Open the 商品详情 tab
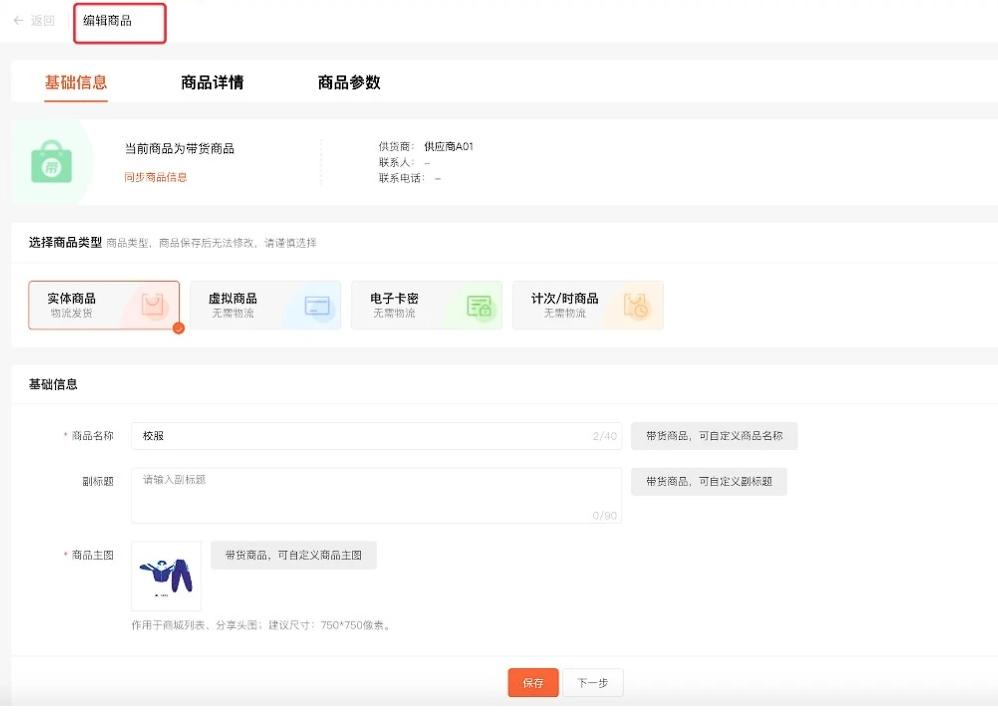Viewport: 998px width, 716px height. pyautogui.click(x=212, y=82)
